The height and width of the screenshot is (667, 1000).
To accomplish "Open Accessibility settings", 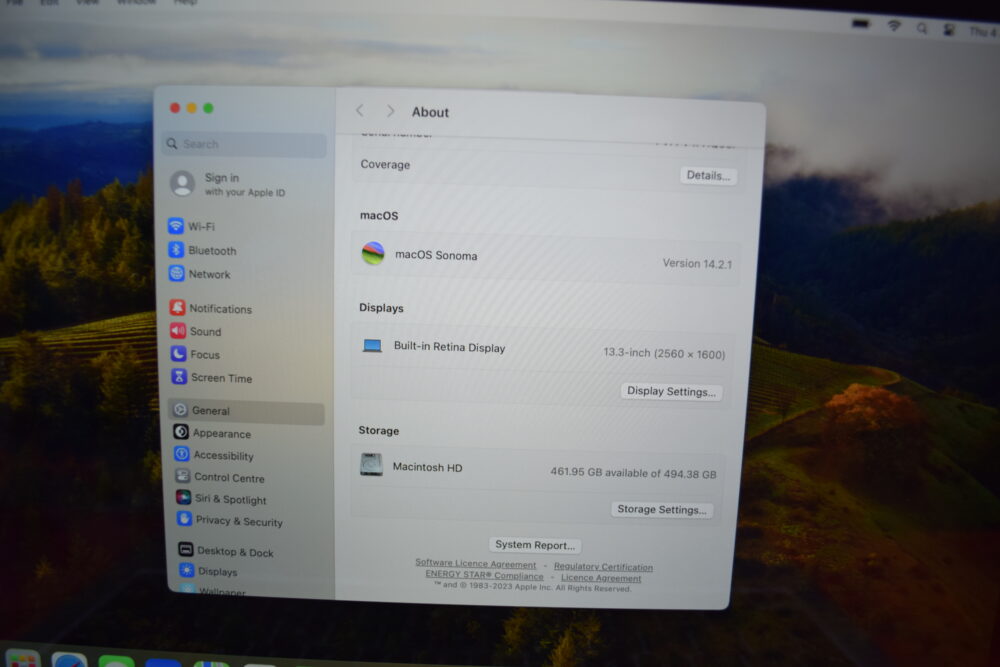I will [x=214, y=455].
